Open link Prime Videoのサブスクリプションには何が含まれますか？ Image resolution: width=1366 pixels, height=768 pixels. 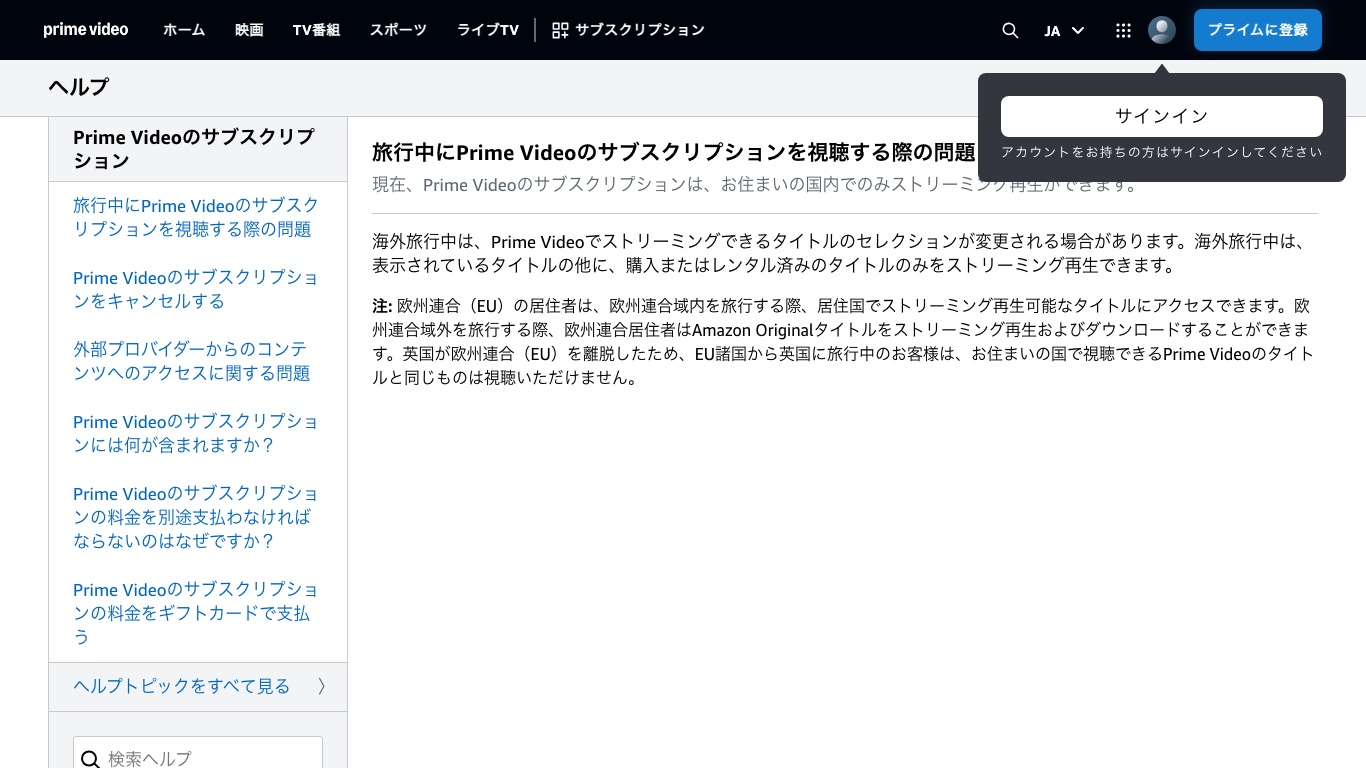click(196, 433)
